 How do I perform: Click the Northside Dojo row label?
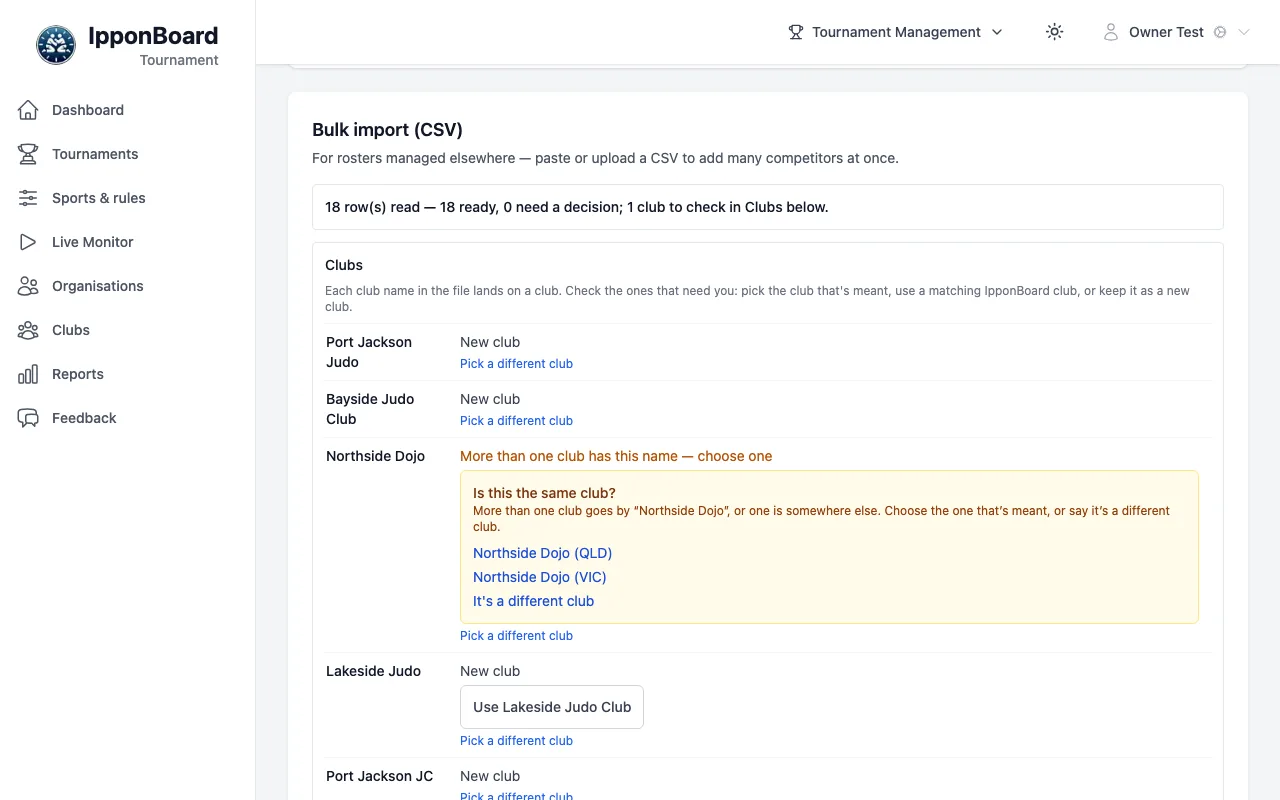coord(375,456)
